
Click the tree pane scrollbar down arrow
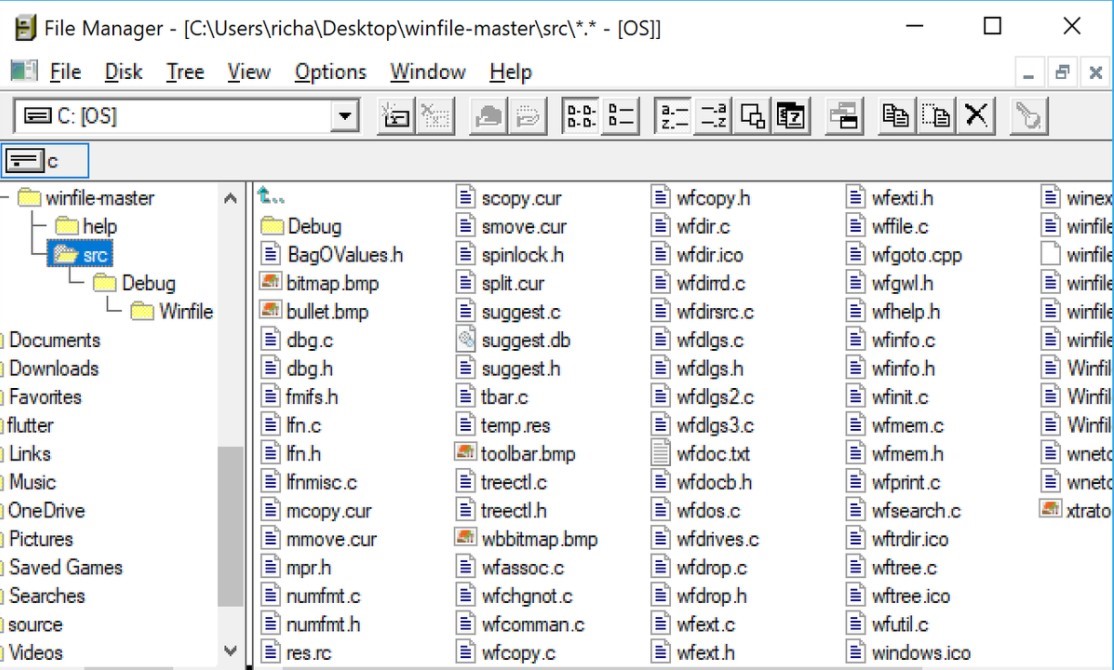click(230, 650)
